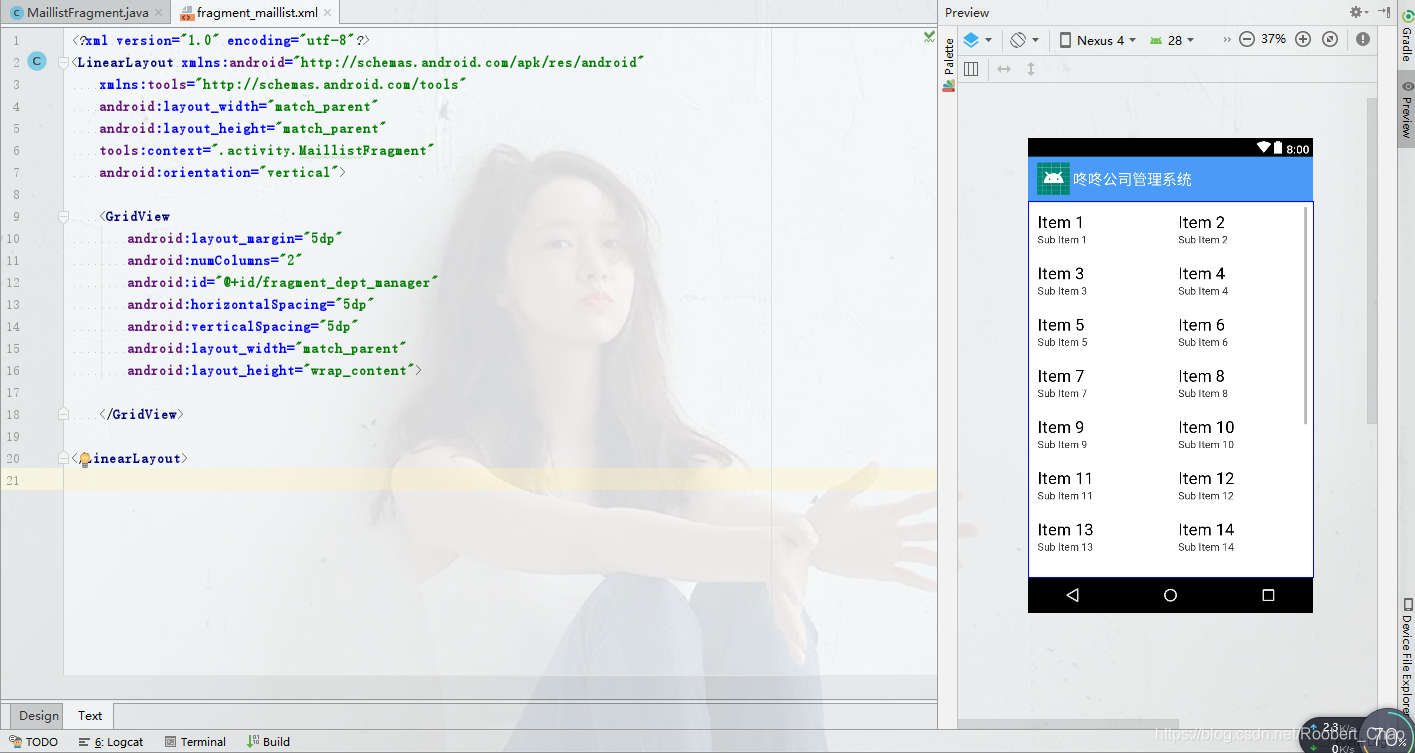1415x753 pixels.
Task: Open Preview panel settings gear
Action: [1358, 12]
